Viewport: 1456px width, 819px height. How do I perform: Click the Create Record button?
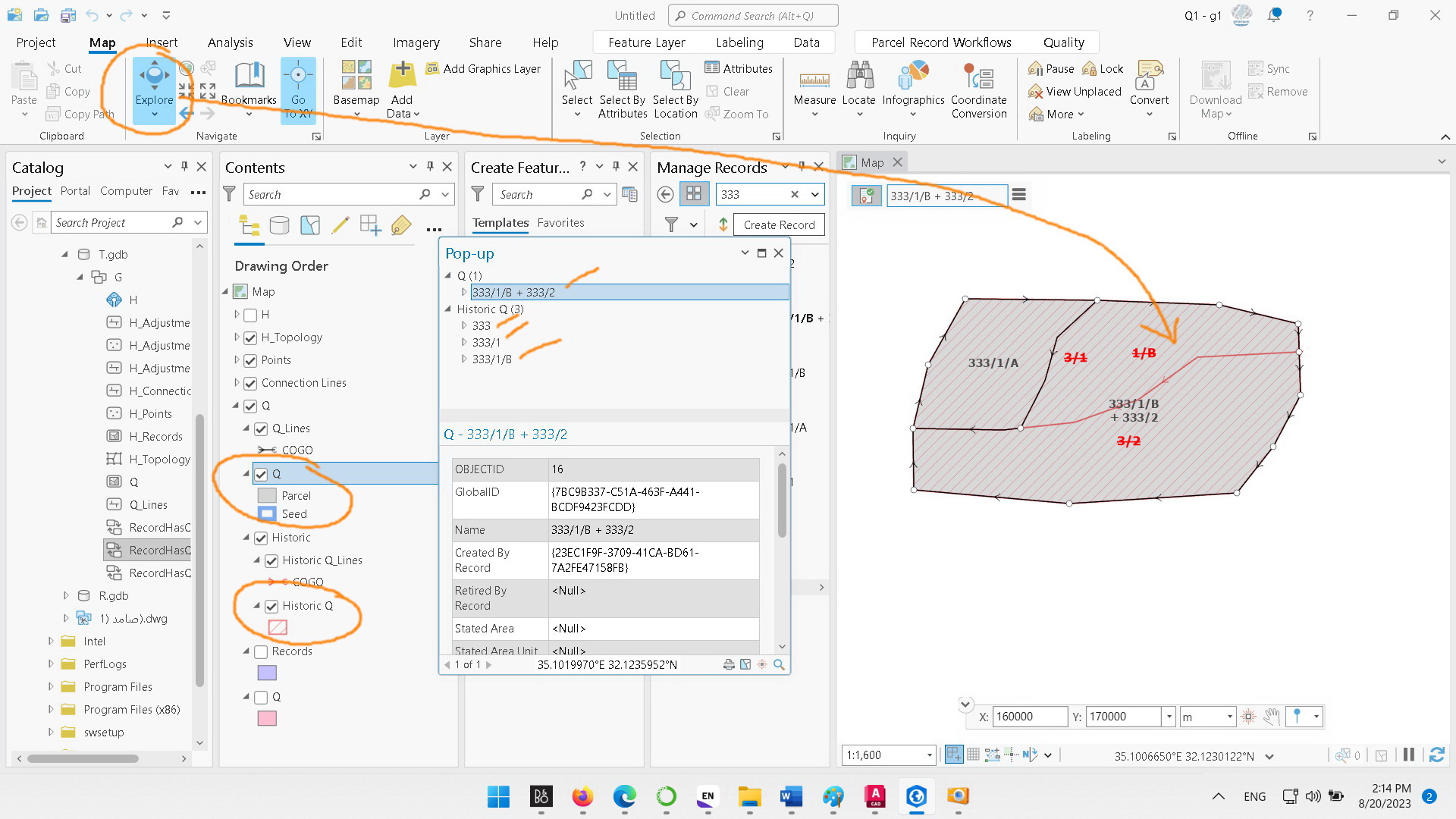(779, 224)
